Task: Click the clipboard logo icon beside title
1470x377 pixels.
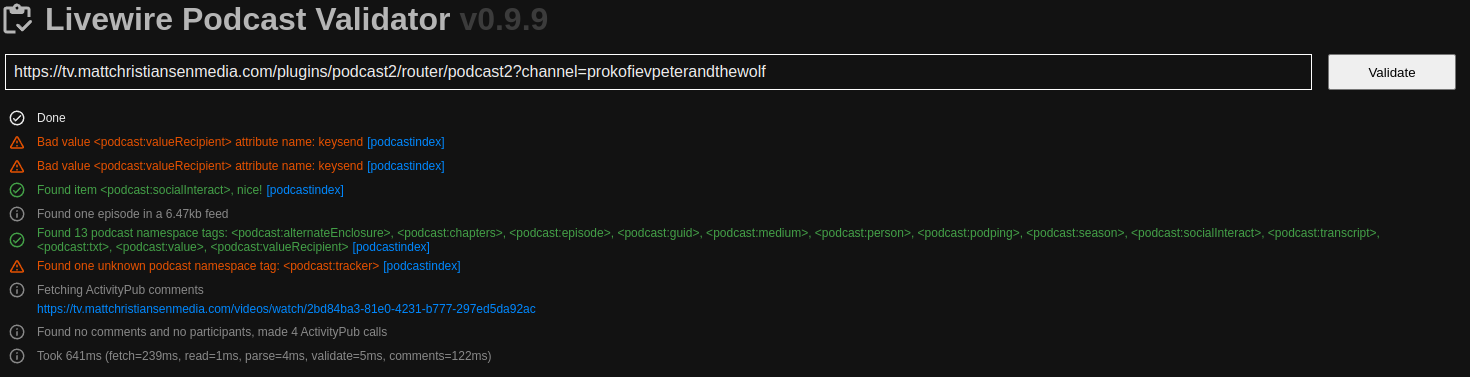Action: (x=20, y=19)
